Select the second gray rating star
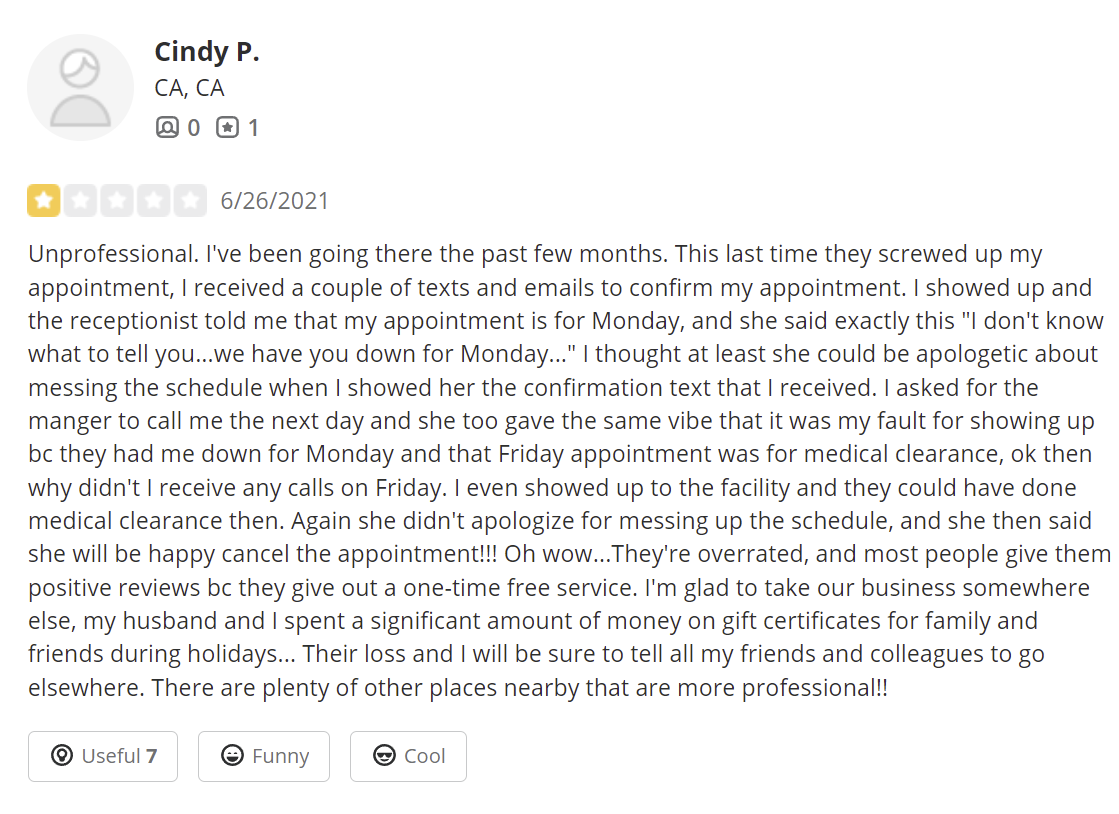 pyautogui.click(x=81, y=200)
